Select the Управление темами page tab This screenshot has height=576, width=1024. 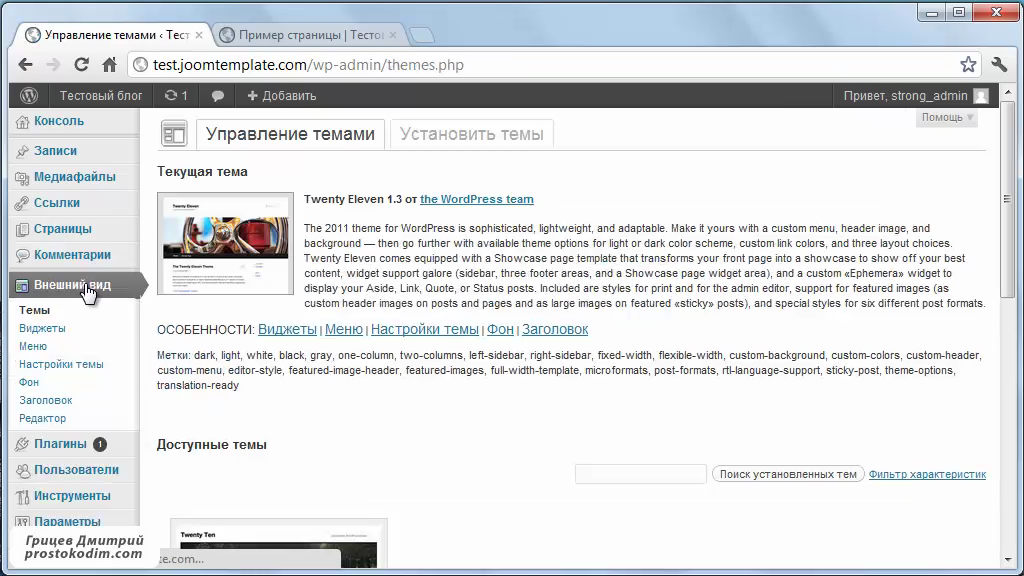[x=290, y=134]
